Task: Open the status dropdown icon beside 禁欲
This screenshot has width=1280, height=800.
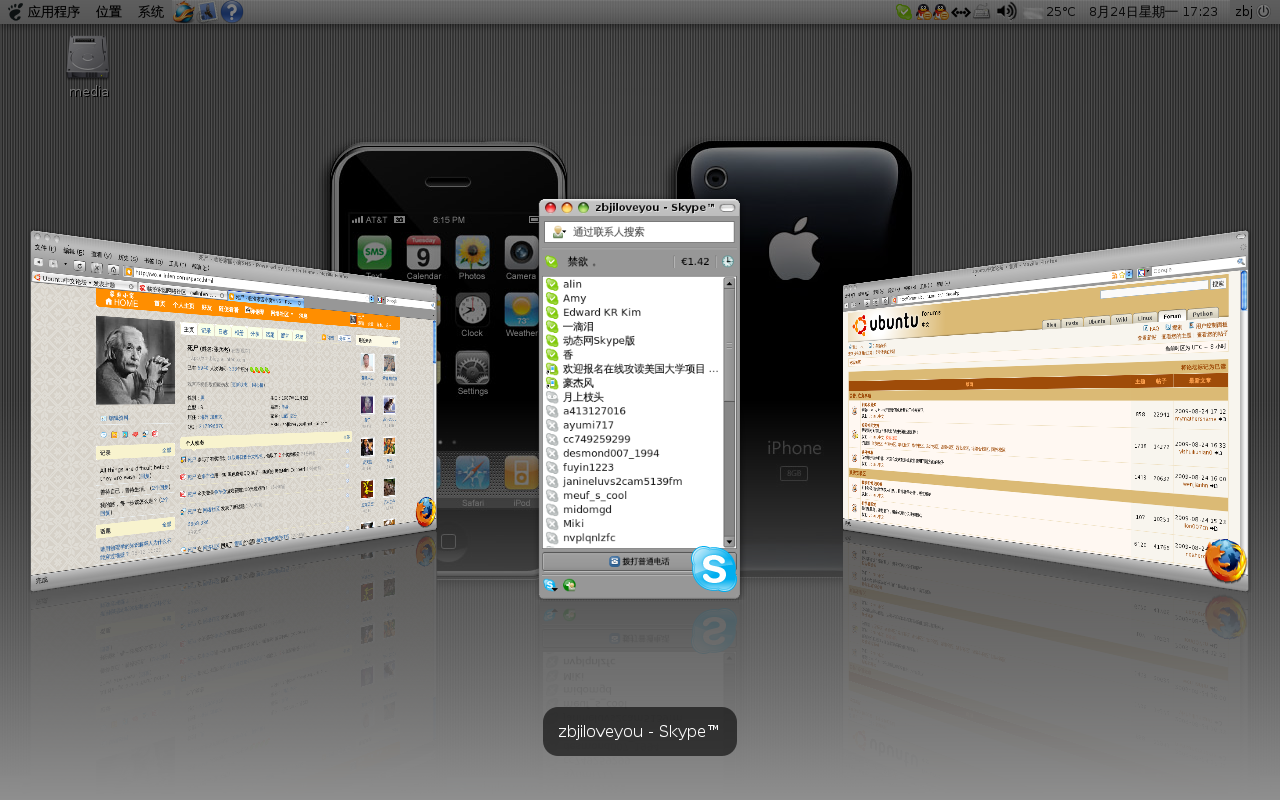Action: pos(551,262)
